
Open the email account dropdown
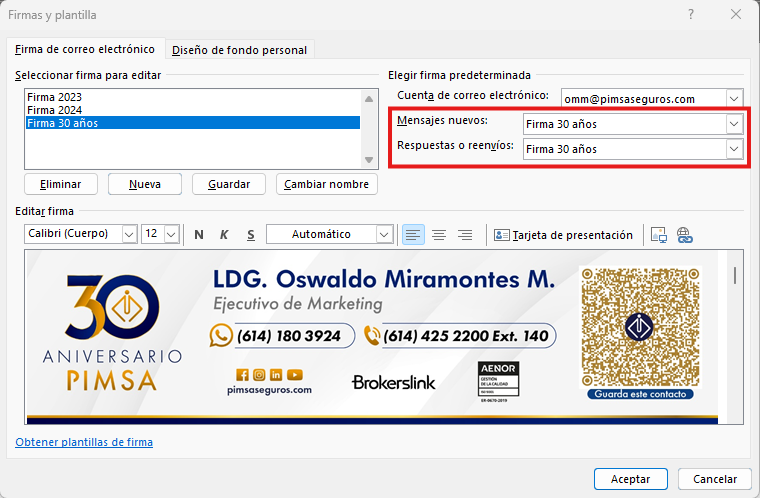pyautogui.click(x=734, y=99)
